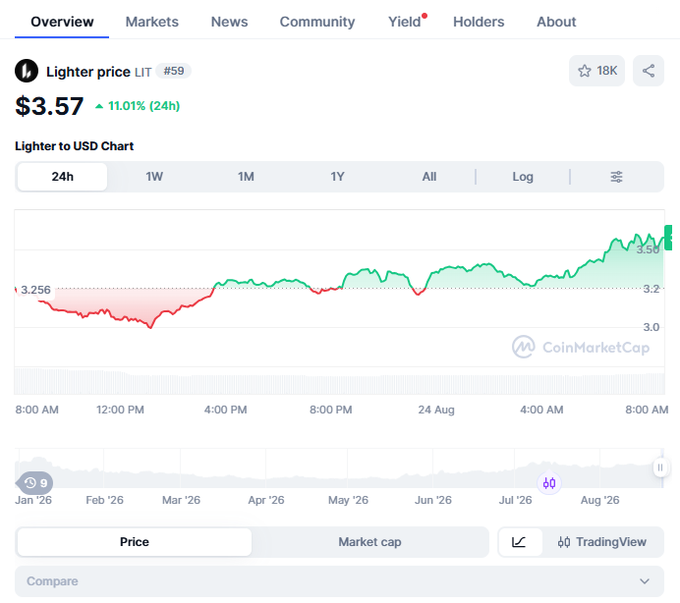Click the 18K watchlist count

click(x=607, y=71)
